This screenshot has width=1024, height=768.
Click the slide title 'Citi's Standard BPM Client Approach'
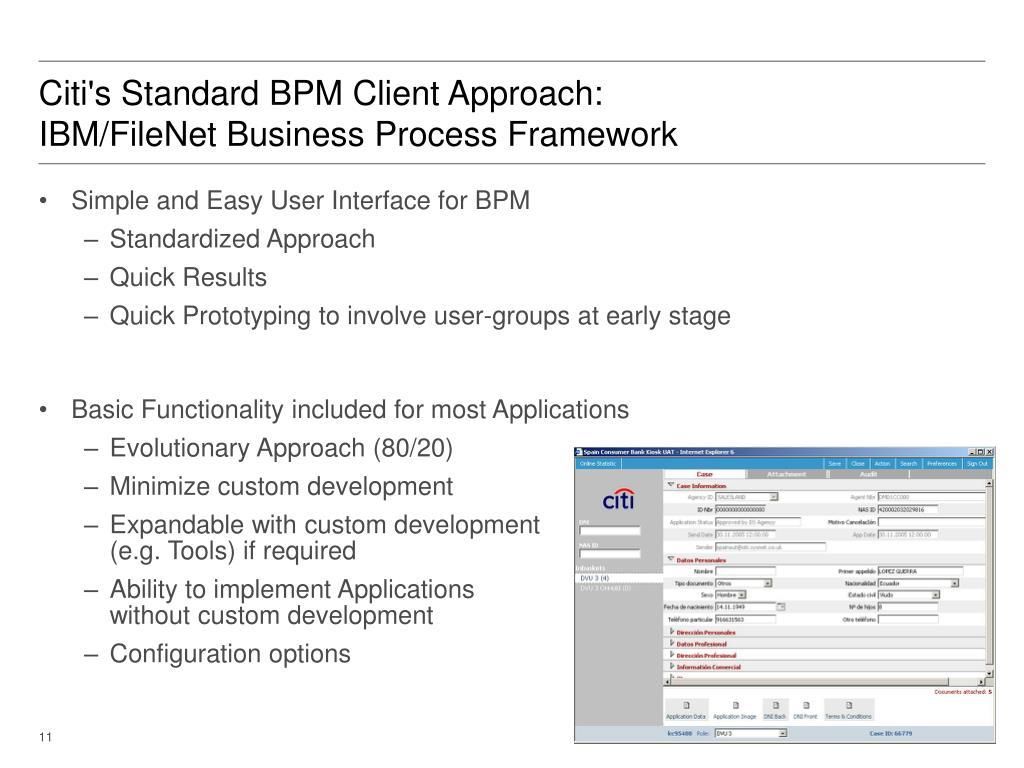pos(321,93)
